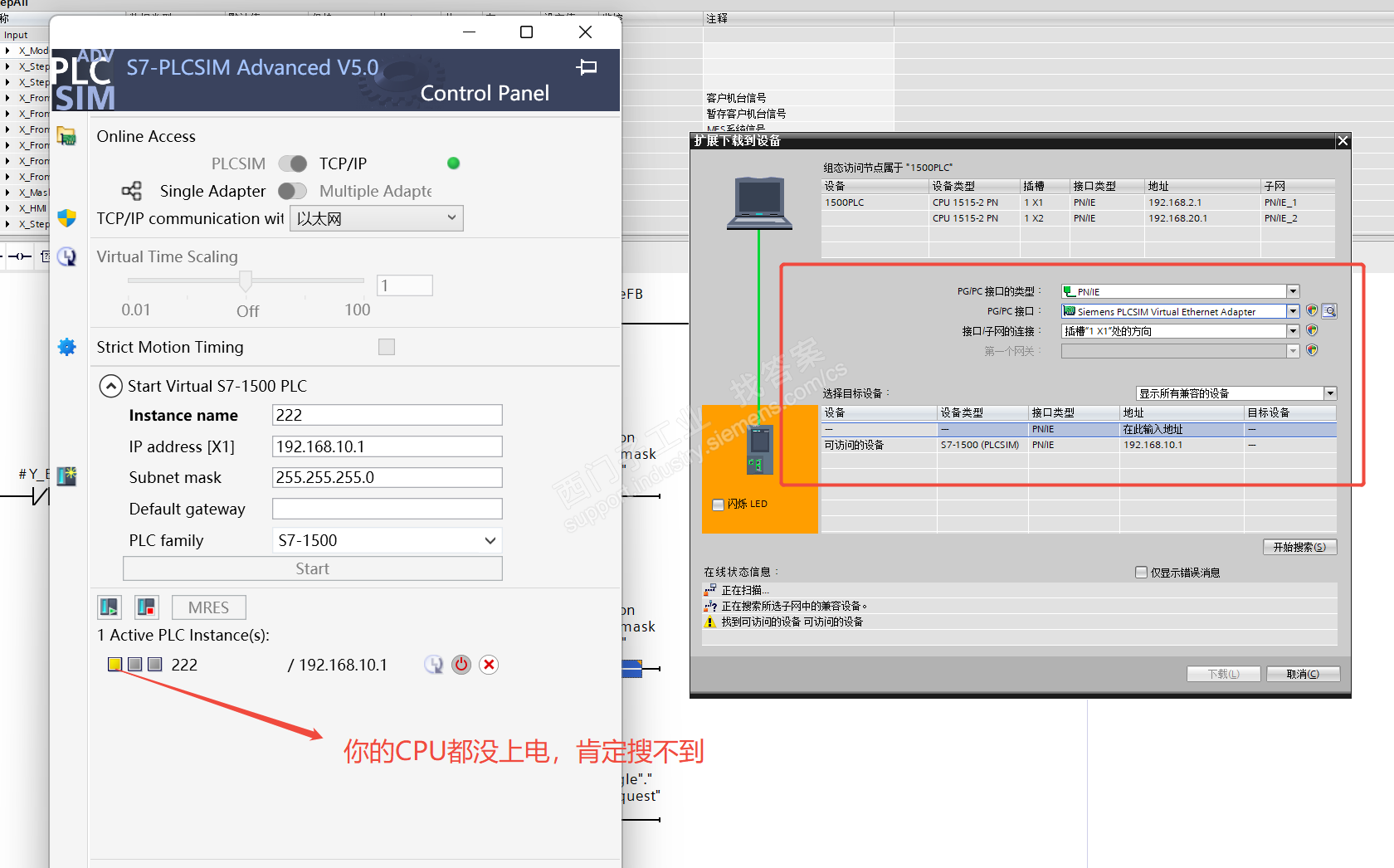
Task: Click the shield icon beside PG/PC接口
Action: coord(1312,310)
